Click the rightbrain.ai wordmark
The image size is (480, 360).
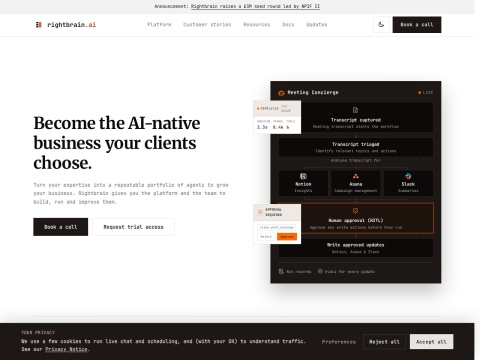(x=72, y=25)
